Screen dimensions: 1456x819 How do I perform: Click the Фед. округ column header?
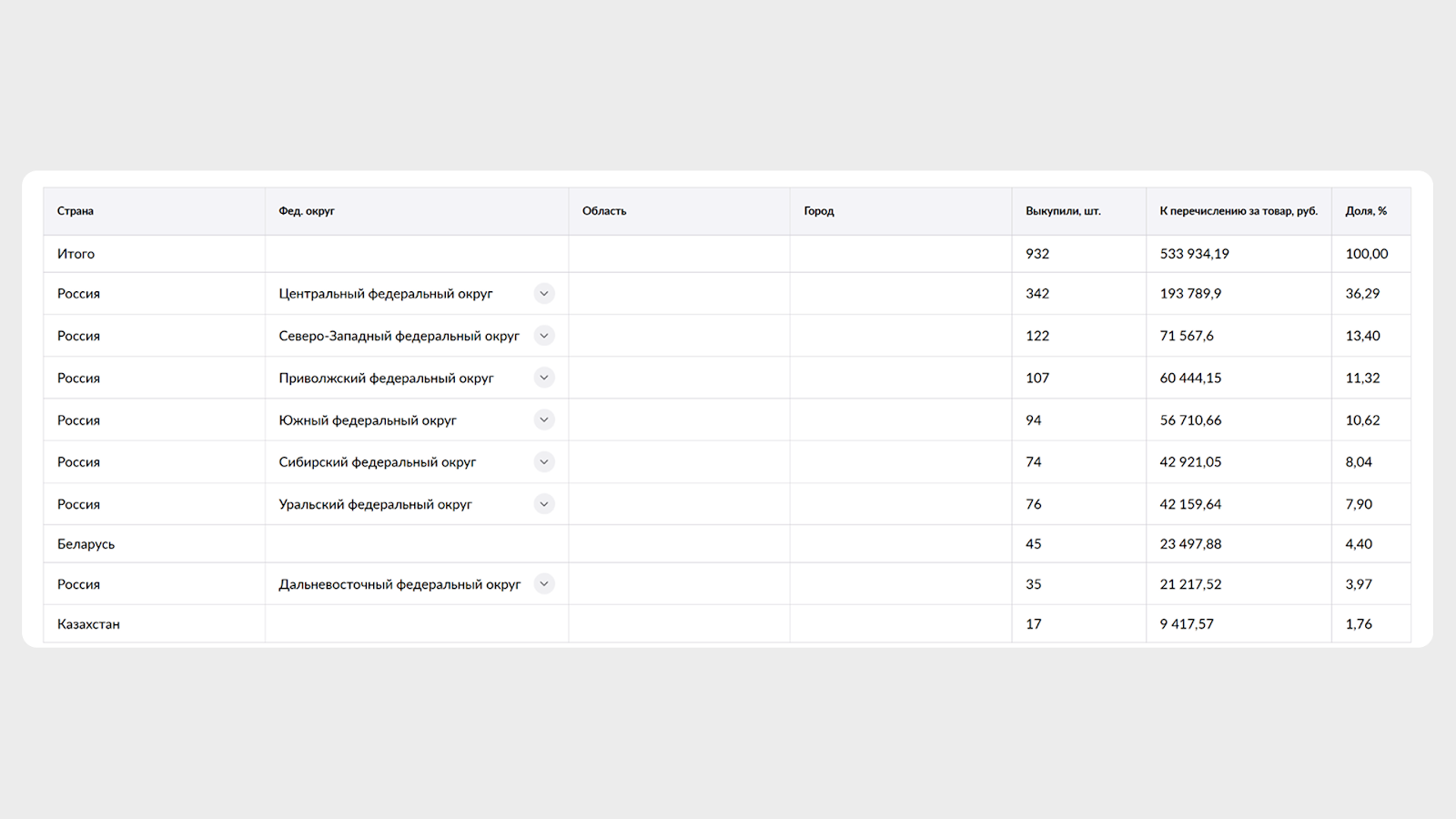(x=307, y=211)
